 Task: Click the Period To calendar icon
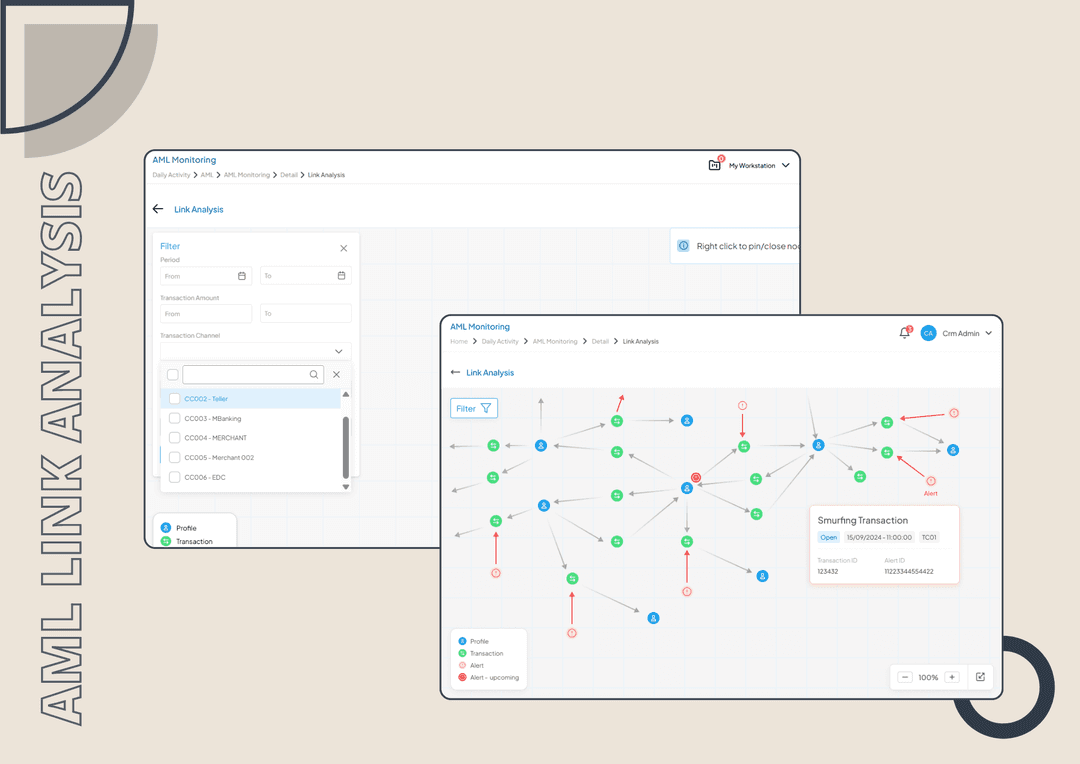pos(341,276)
